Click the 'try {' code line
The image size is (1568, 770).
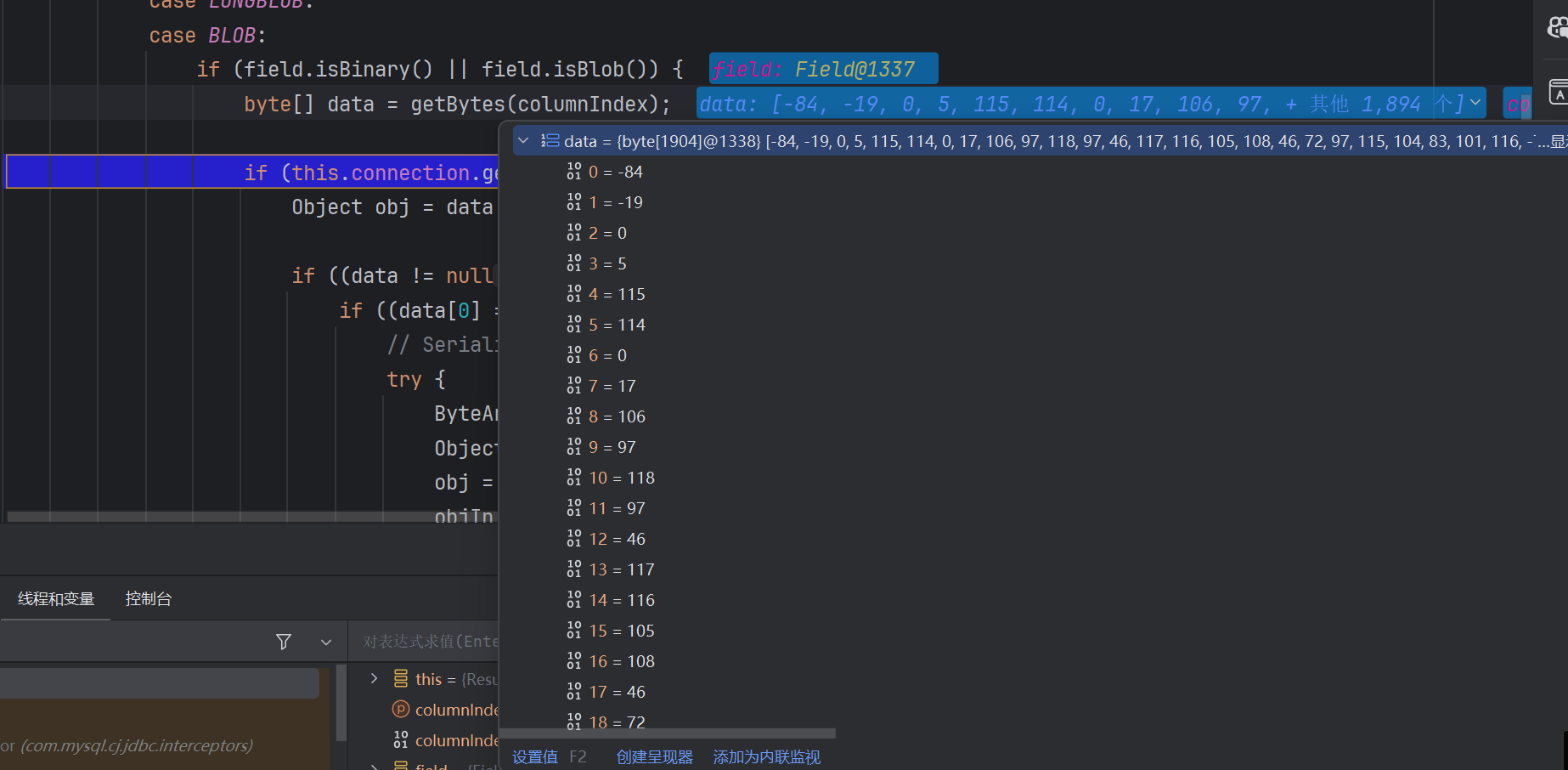point(416,379)
